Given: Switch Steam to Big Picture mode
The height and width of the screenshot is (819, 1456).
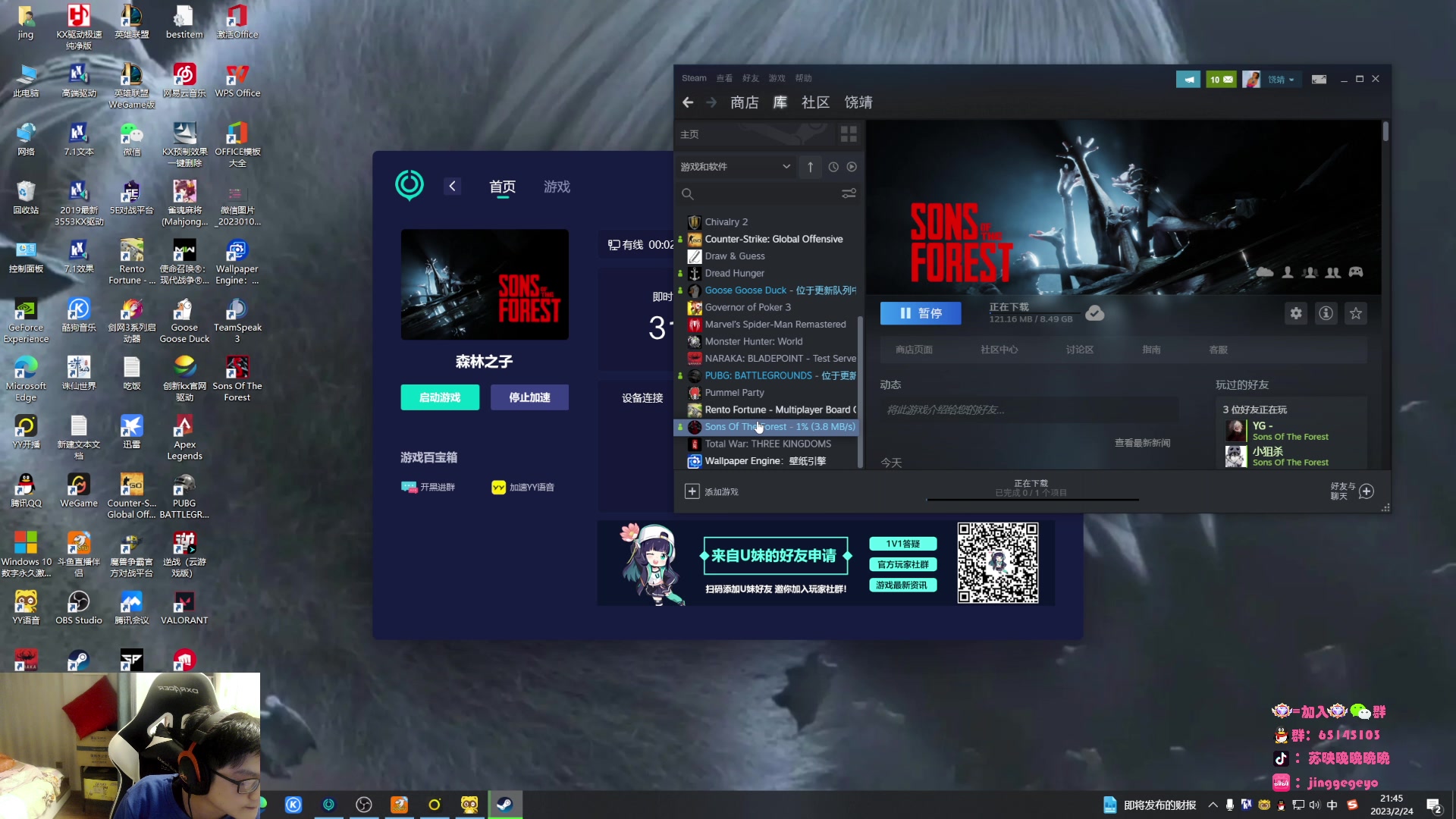Looking at the screenshot, I should click(x=1319, y=79).
